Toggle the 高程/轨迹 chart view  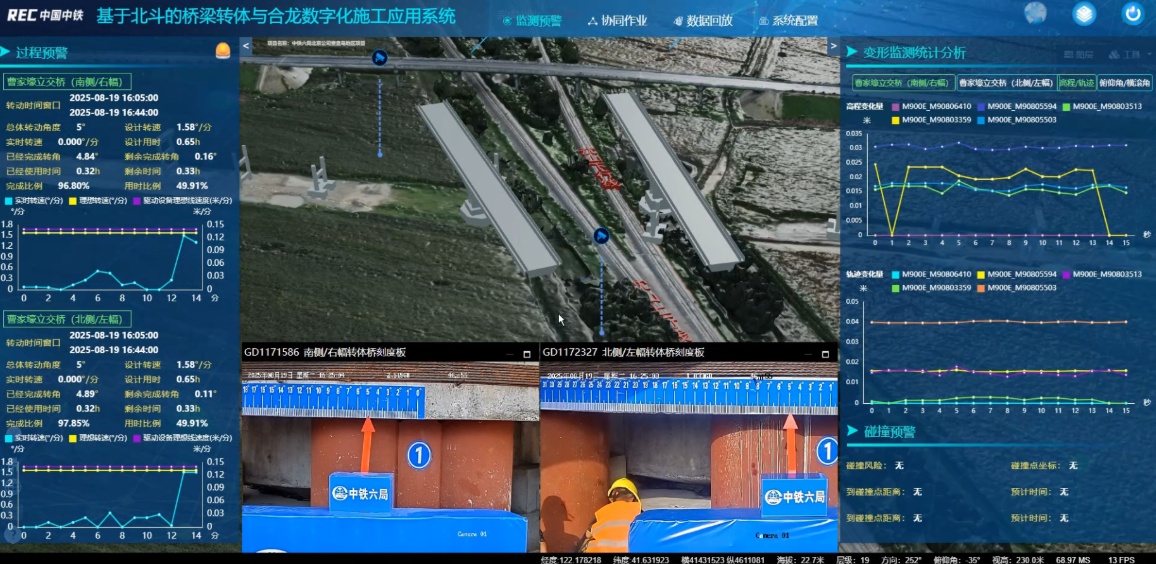1076,83
